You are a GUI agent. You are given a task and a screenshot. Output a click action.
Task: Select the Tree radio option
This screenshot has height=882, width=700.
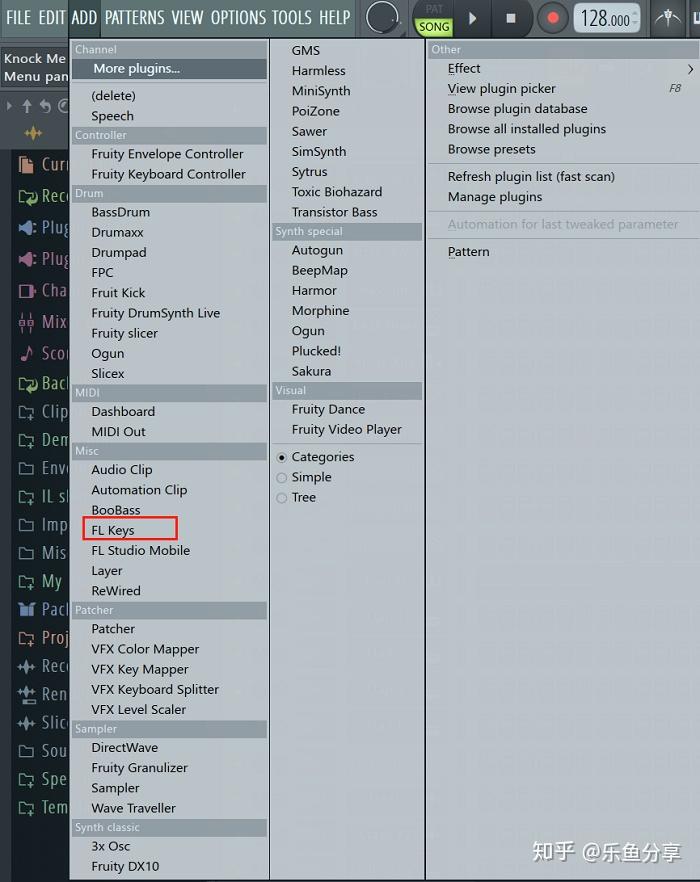point(282,497)
